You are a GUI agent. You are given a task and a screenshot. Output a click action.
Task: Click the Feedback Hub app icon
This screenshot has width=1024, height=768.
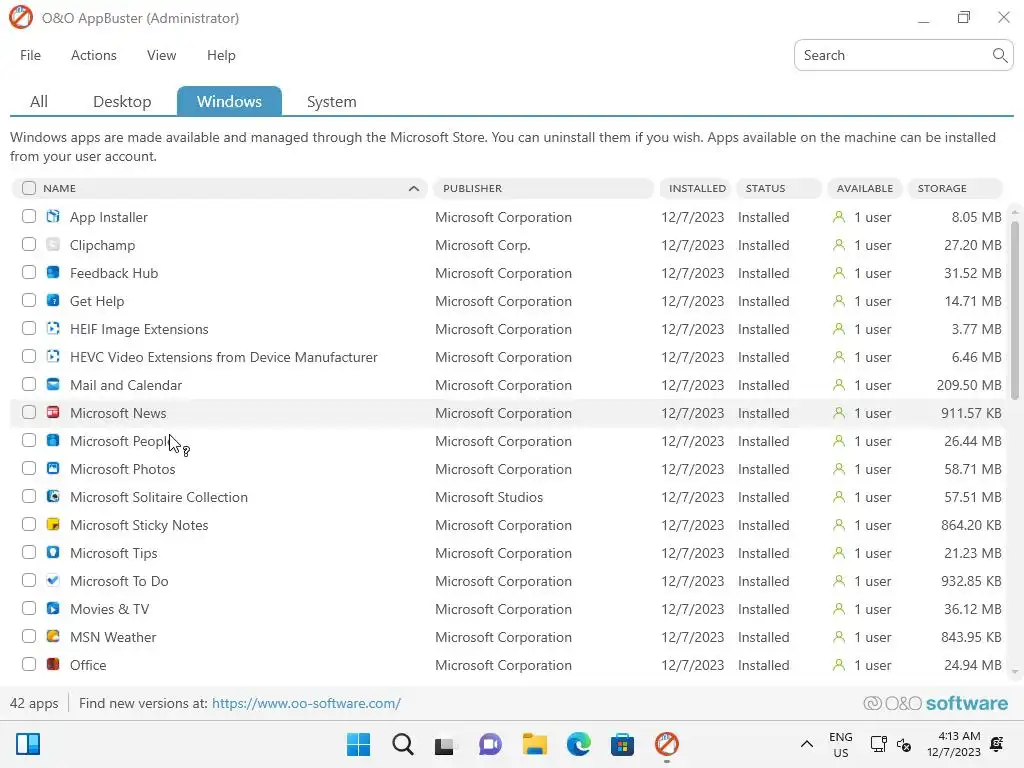click(53, 272)
